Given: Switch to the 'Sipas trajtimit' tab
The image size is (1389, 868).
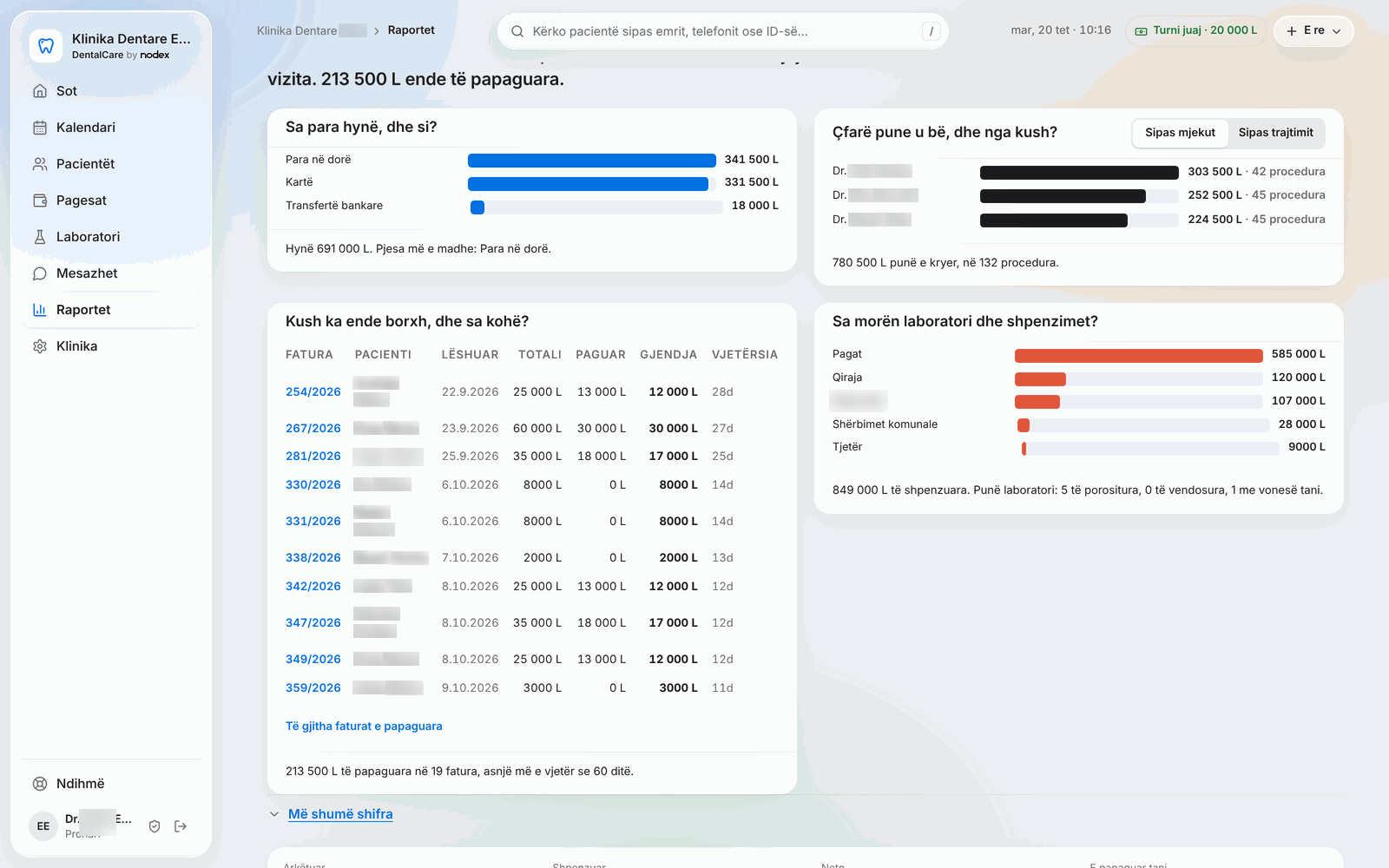Looking at the screenshot, I should point(1275,133).
